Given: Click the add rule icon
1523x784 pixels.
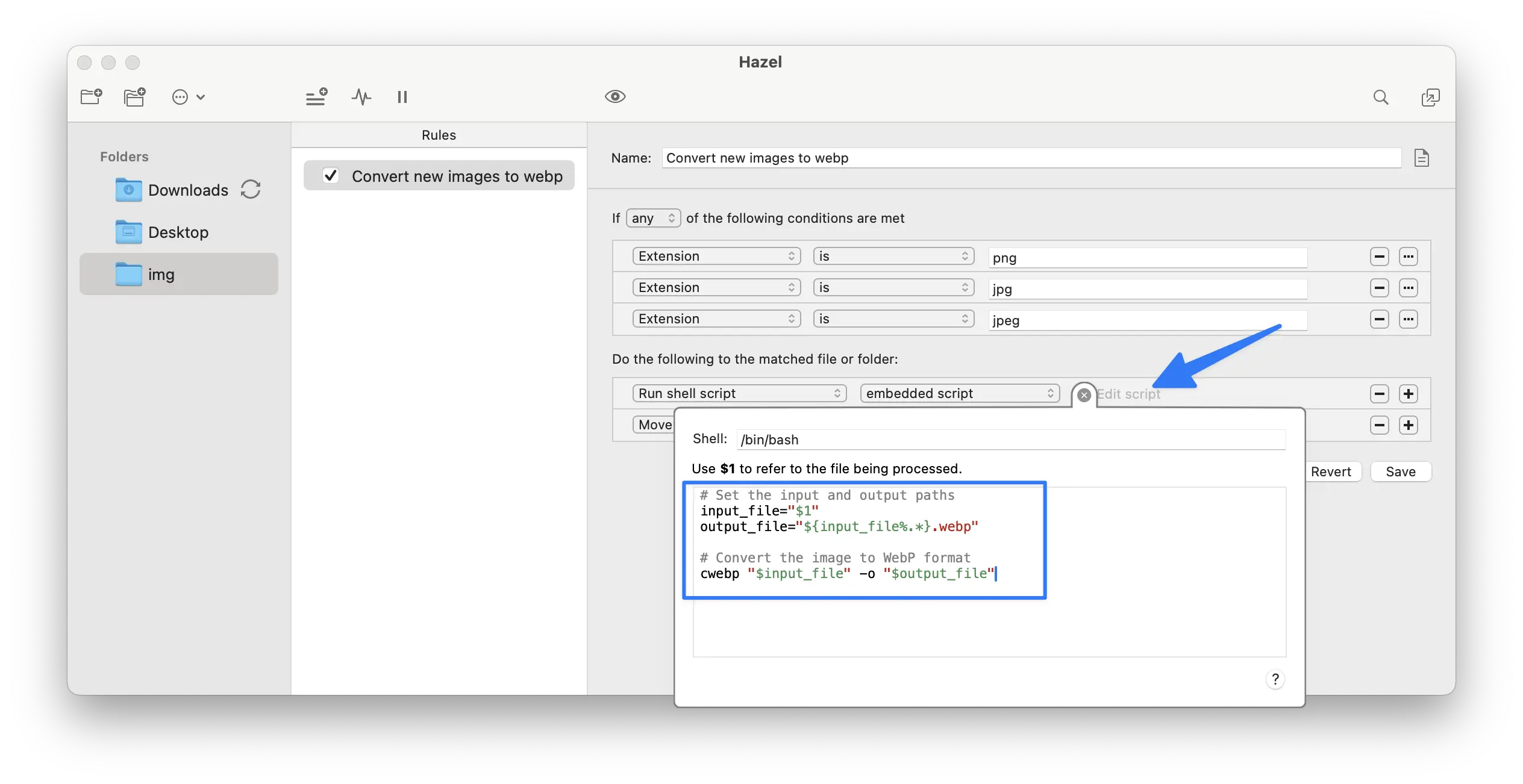Looking at the screenshot, I should pos(316,97).
